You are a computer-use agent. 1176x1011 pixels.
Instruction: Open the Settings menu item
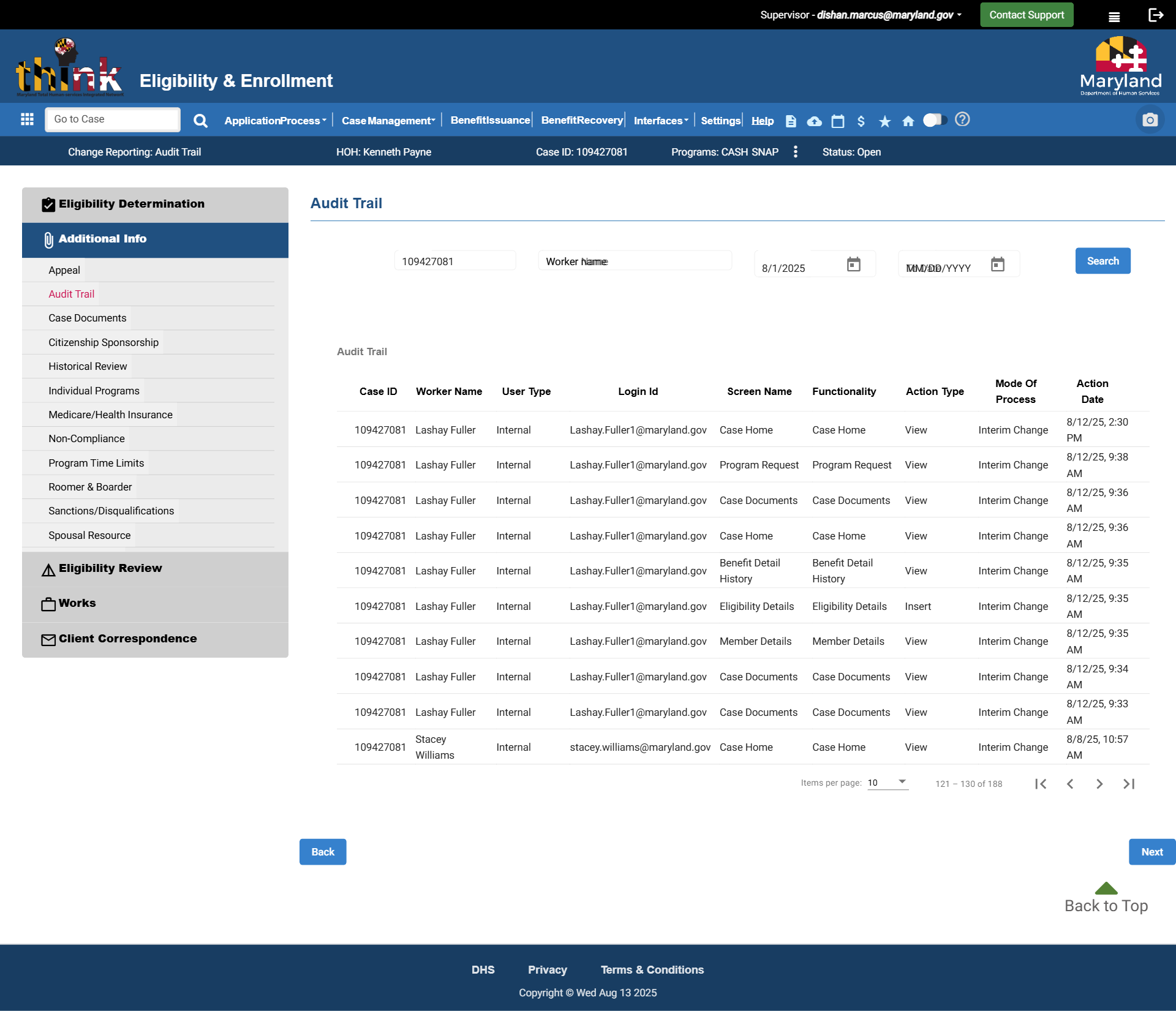(x=720, y=121)
